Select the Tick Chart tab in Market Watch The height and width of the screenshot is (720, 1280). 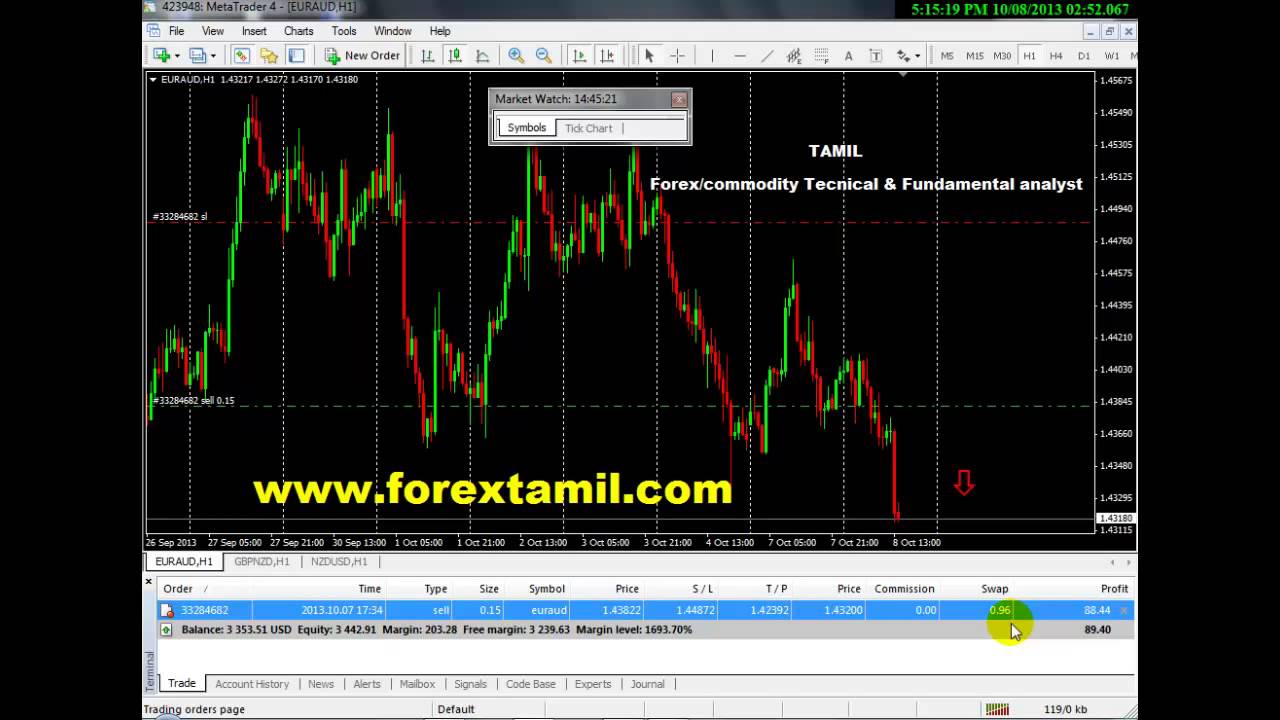pyautogui.click(x=588, y=128)
